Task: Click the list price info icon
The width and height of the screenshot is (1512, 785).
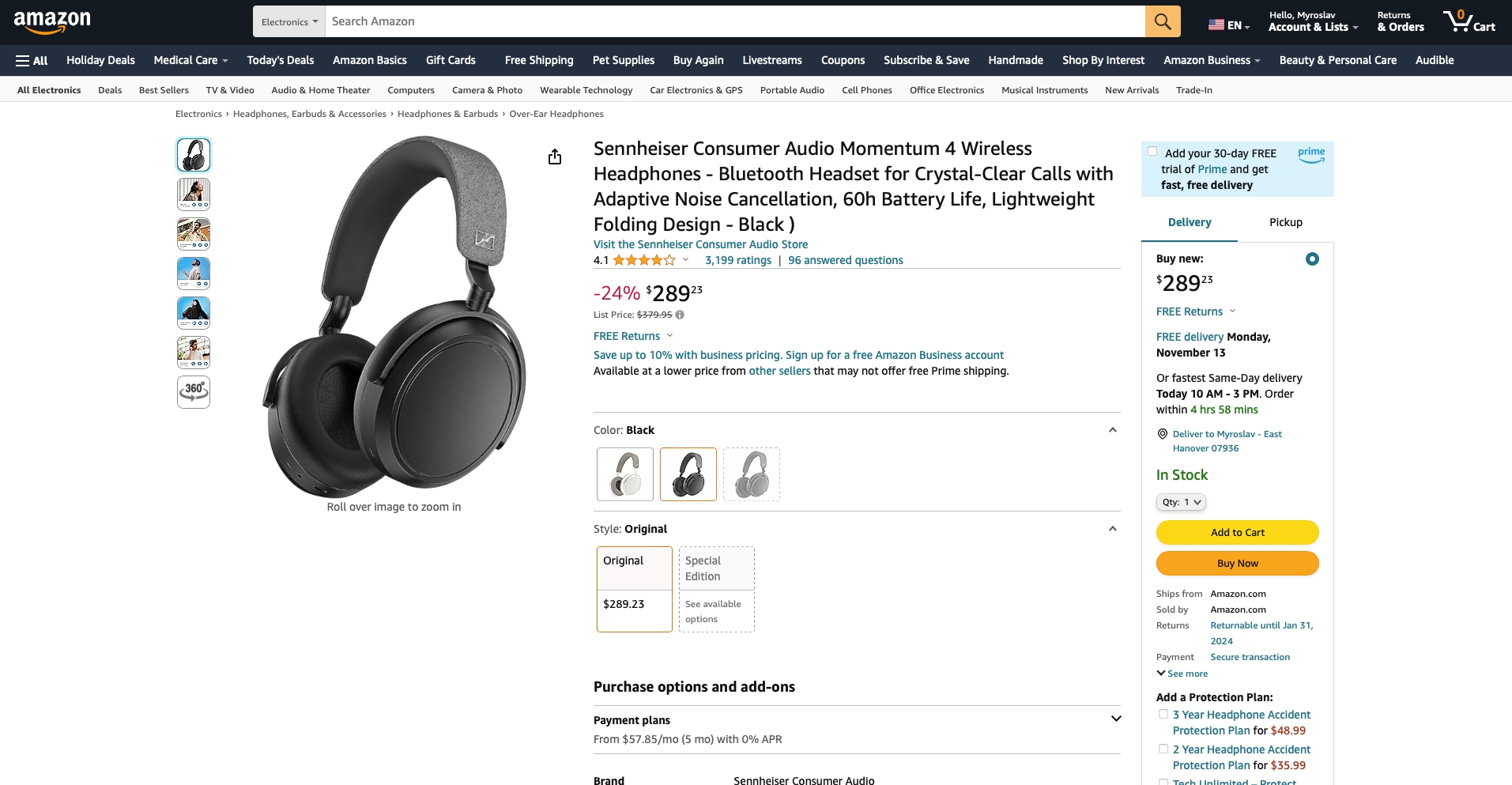Action: coord(680,315)
